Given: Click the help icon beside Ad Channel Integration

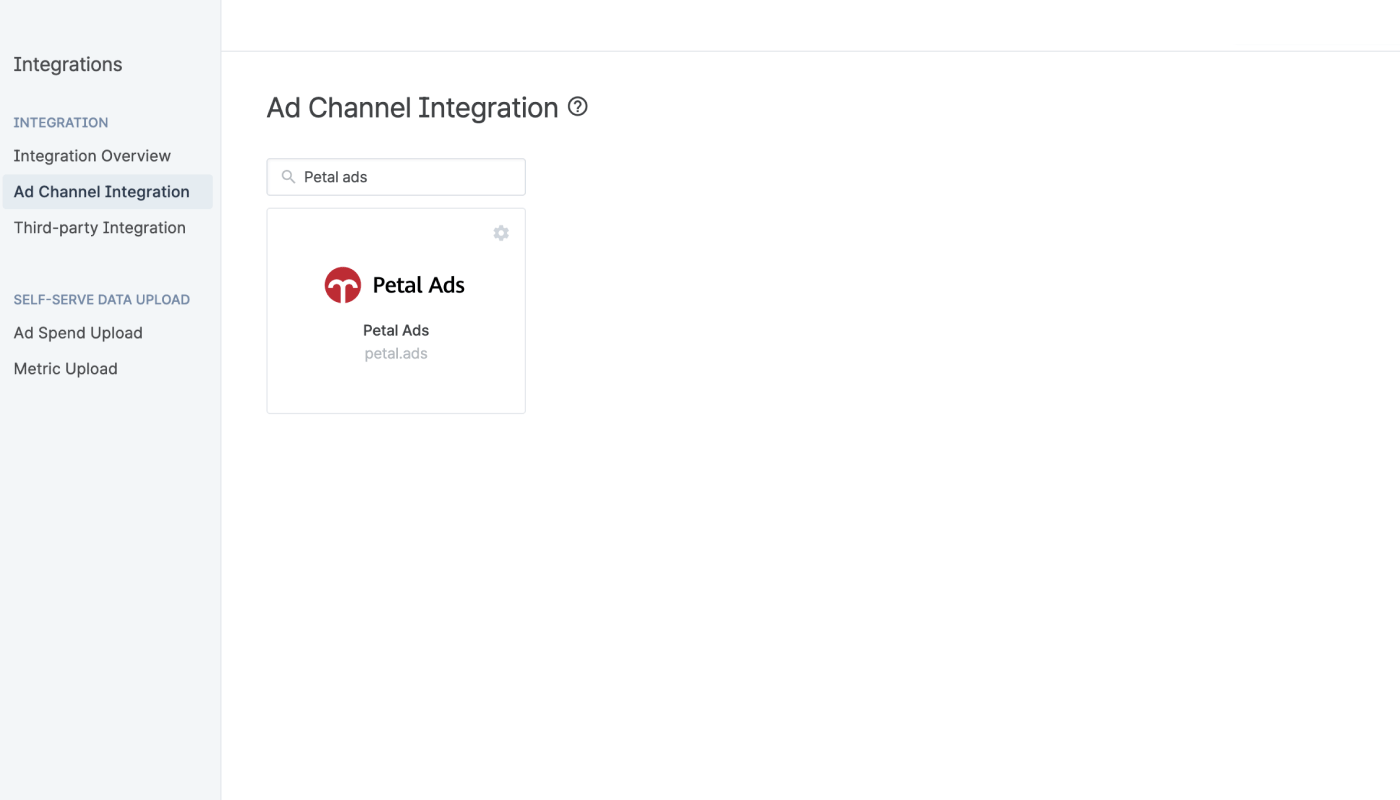Looking at the screenshot, I should tap(577, 107).
